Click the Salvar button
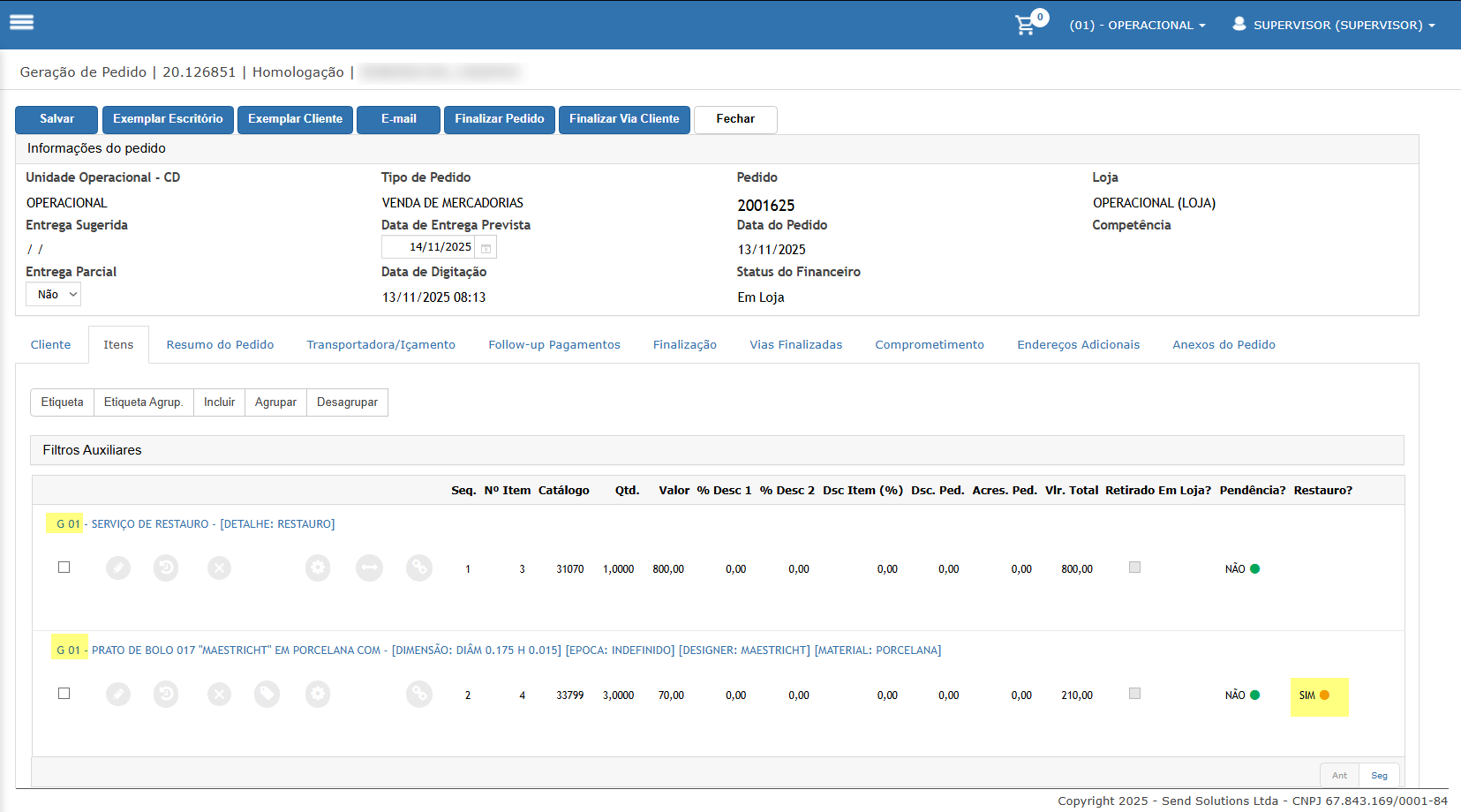The height and width of the screenshot is (812, 1461). pyautogui.click(x=57, y=119)
